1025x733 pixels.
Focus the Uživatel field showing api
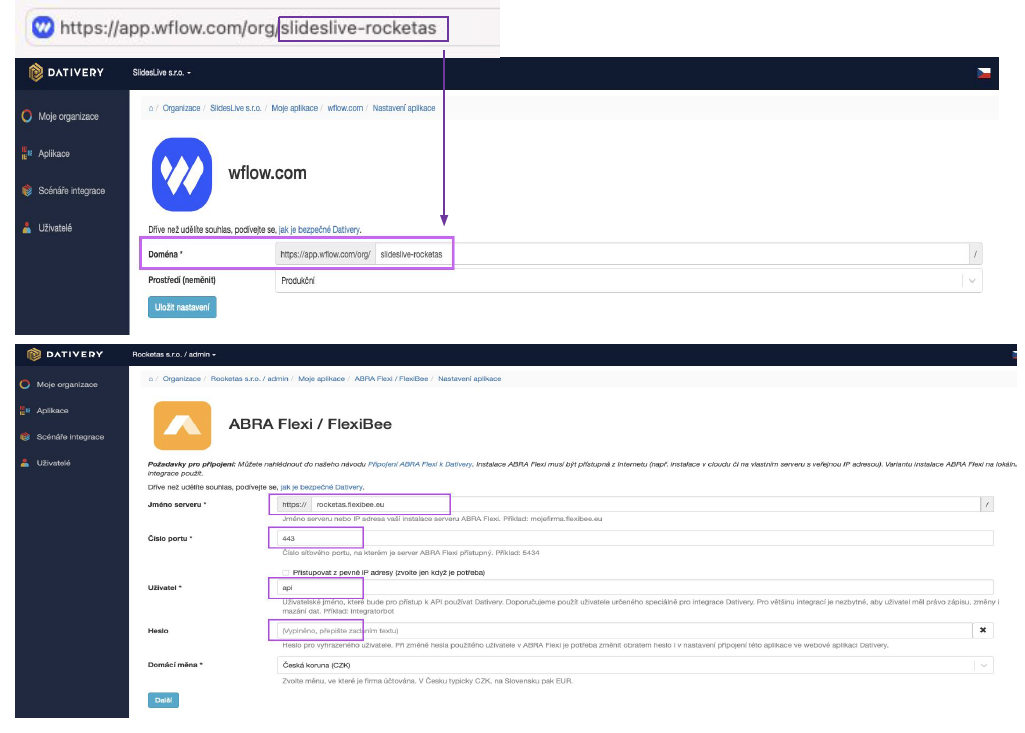pyautogui.click(x=635, y=587)
